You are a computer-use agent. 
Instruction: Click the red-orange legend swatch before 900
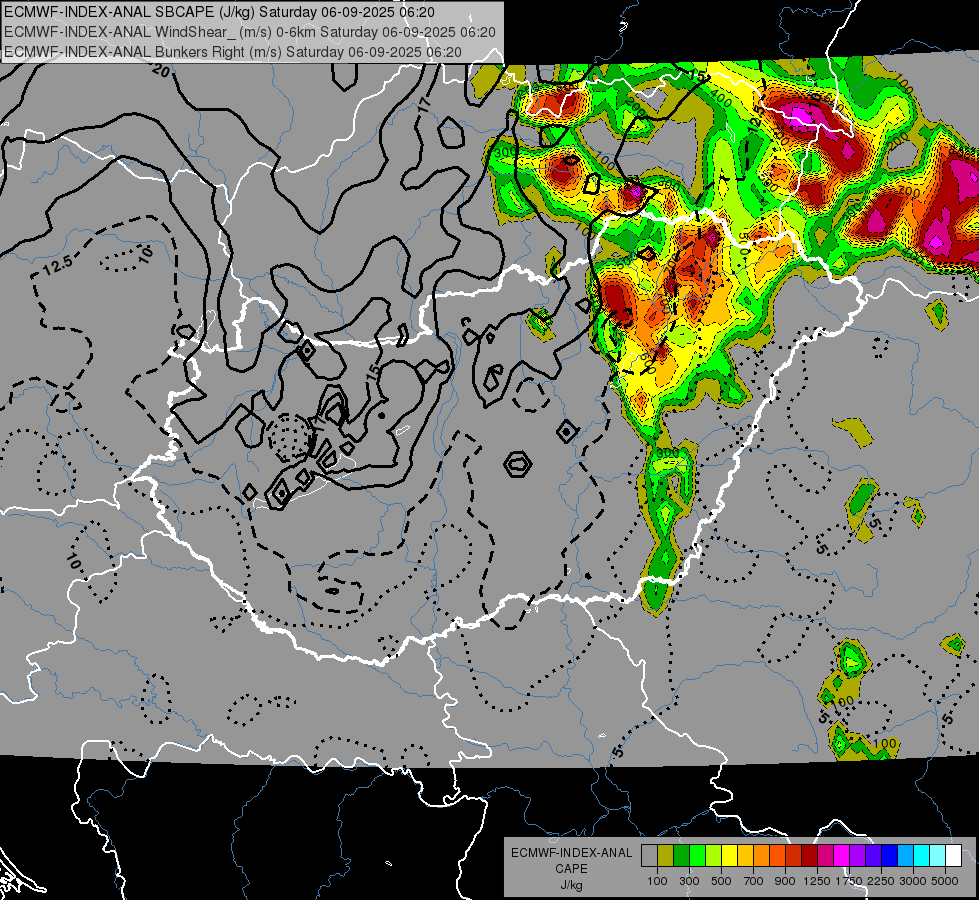777,856
